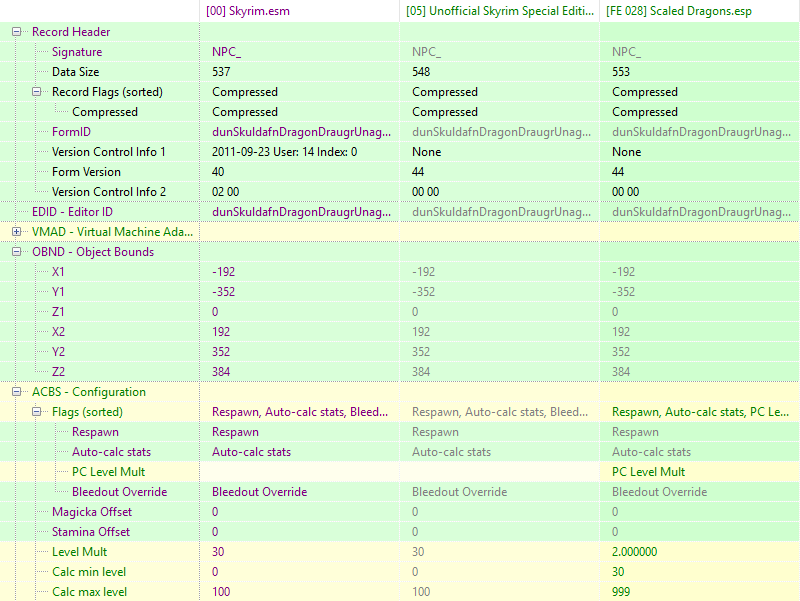The width and height of the screenshot is (800, 601).
Task: Select the Form Version value 40
Action: point(219,172)
